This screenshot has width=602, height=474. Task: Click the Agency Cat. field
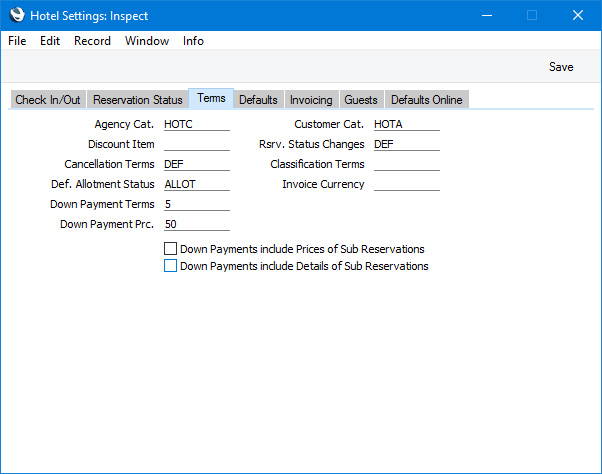click(x=196, y=125)
